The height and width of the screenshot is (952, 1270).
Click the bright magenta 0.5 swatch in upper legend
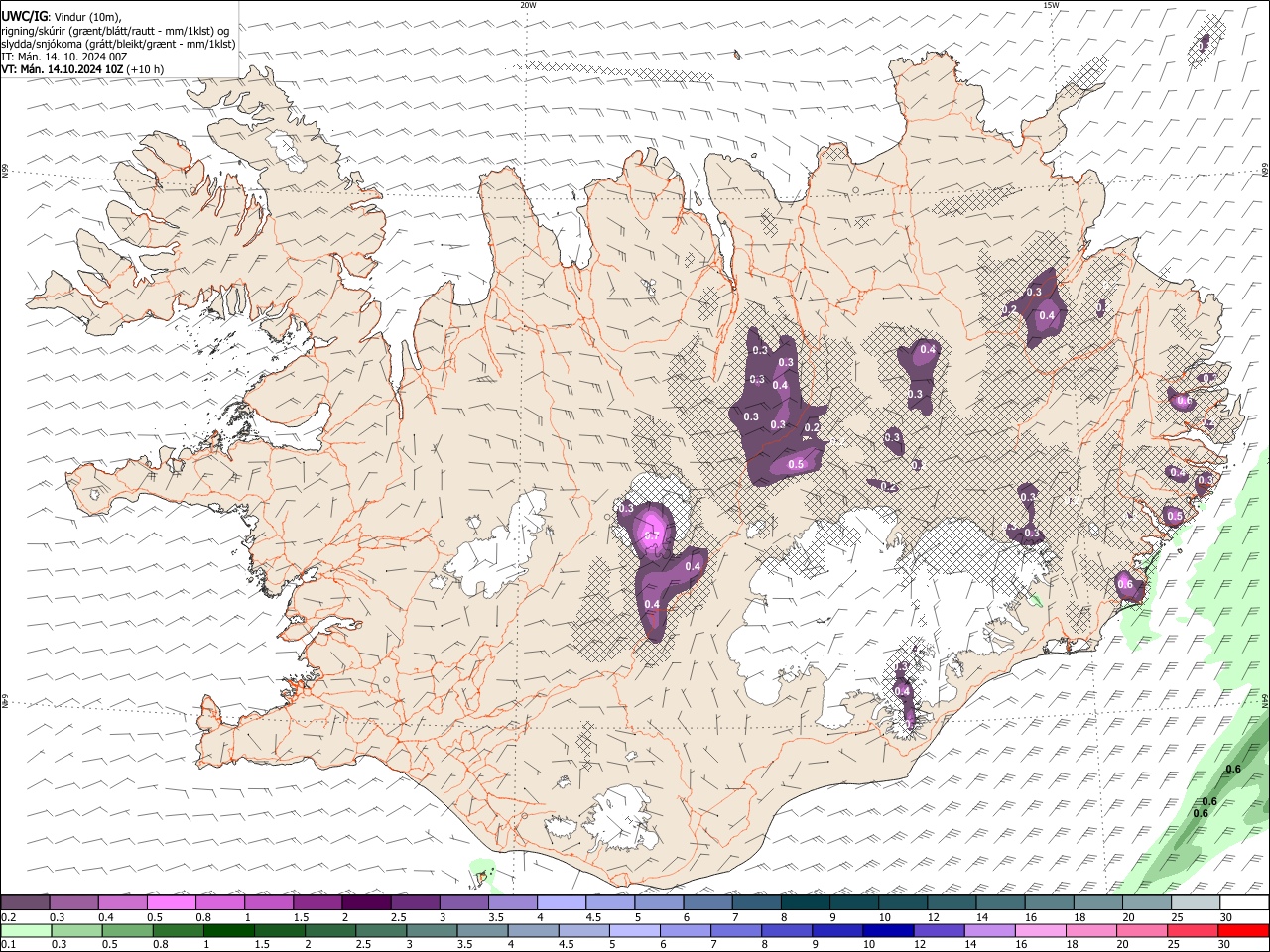coord(171,903)
